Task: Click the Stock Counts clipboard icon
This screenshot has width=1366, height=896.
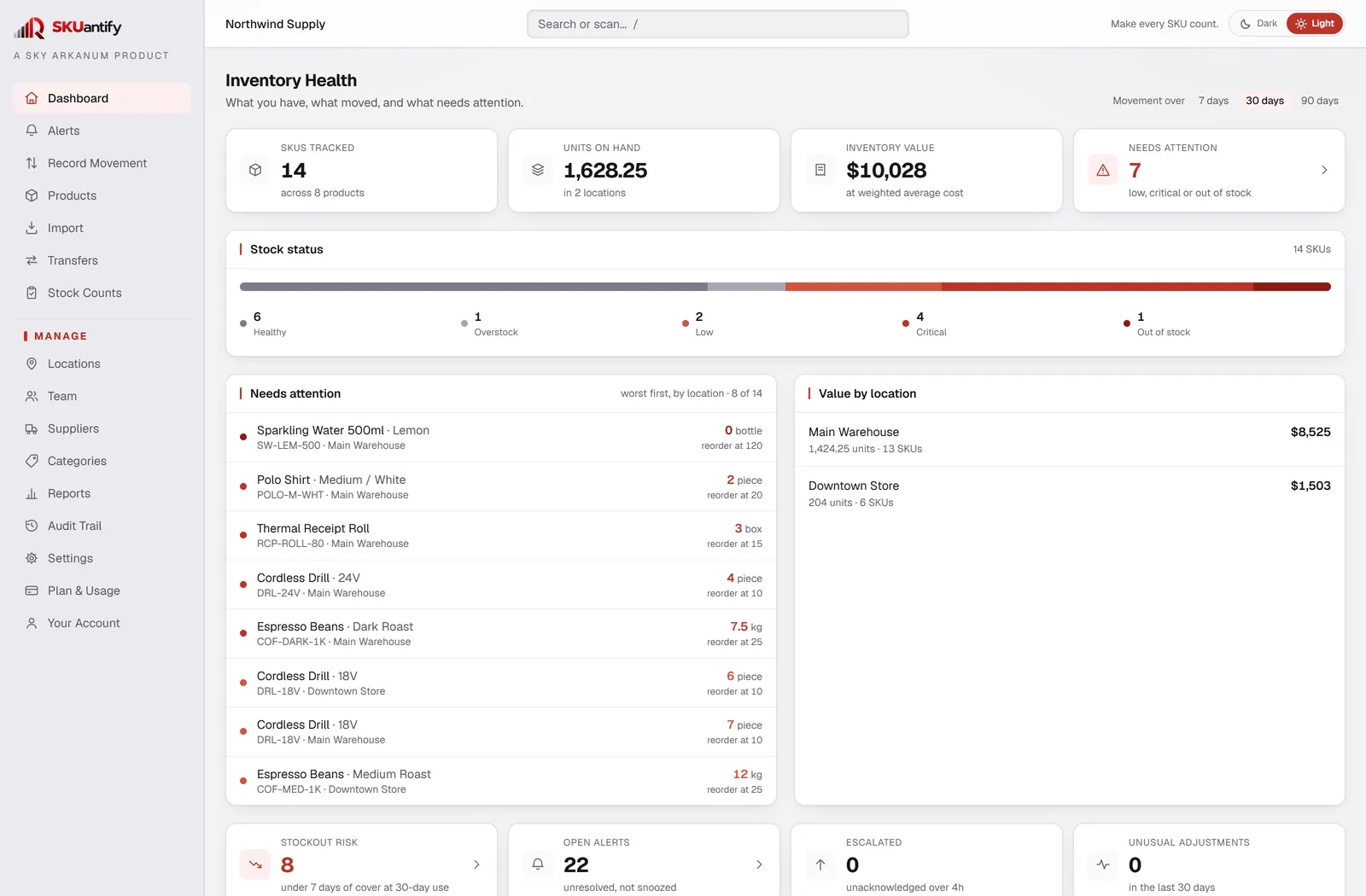Action: tap(32, 293)
